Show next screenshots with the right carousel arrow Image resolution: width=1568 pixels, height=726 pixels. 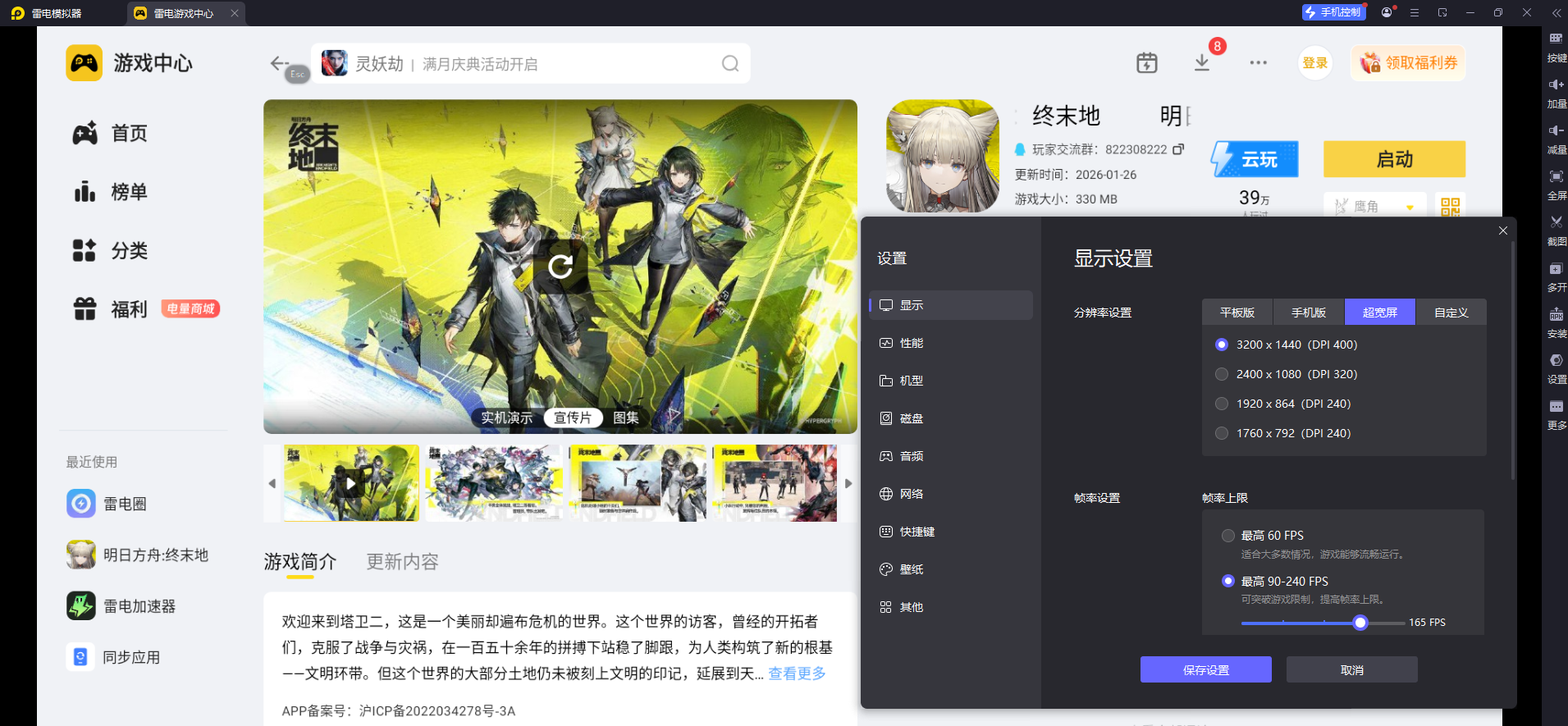[848, 483]
